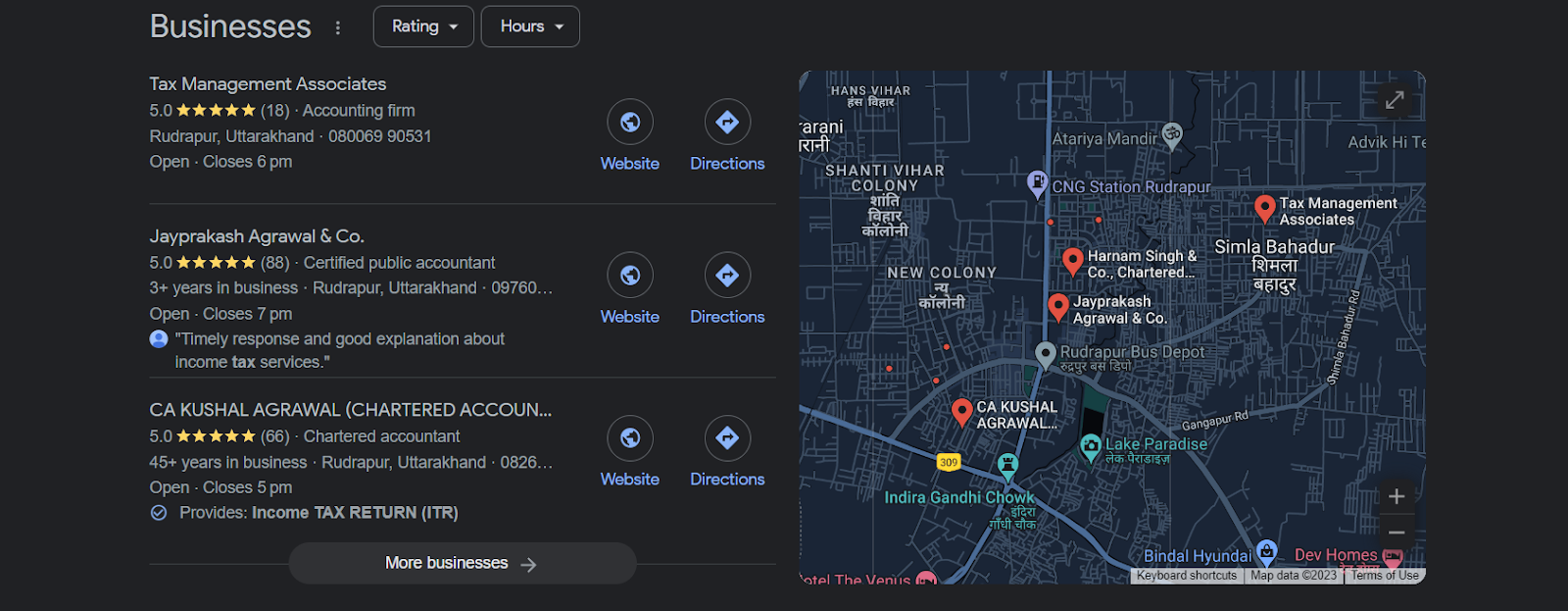The image size is (1568, 611).
Task: Click Directions icon for CA KUSHAL AGRAWAL
Action: pyautogui.click(x=727, y=437)
